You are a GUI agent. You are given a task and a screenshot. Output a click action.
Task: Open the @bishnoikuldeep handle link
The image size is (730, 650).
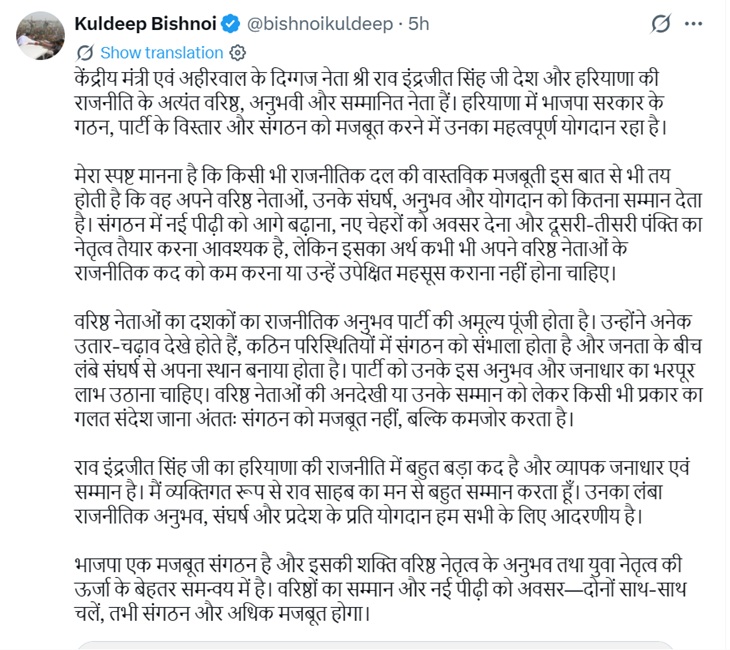click(319, 24)
